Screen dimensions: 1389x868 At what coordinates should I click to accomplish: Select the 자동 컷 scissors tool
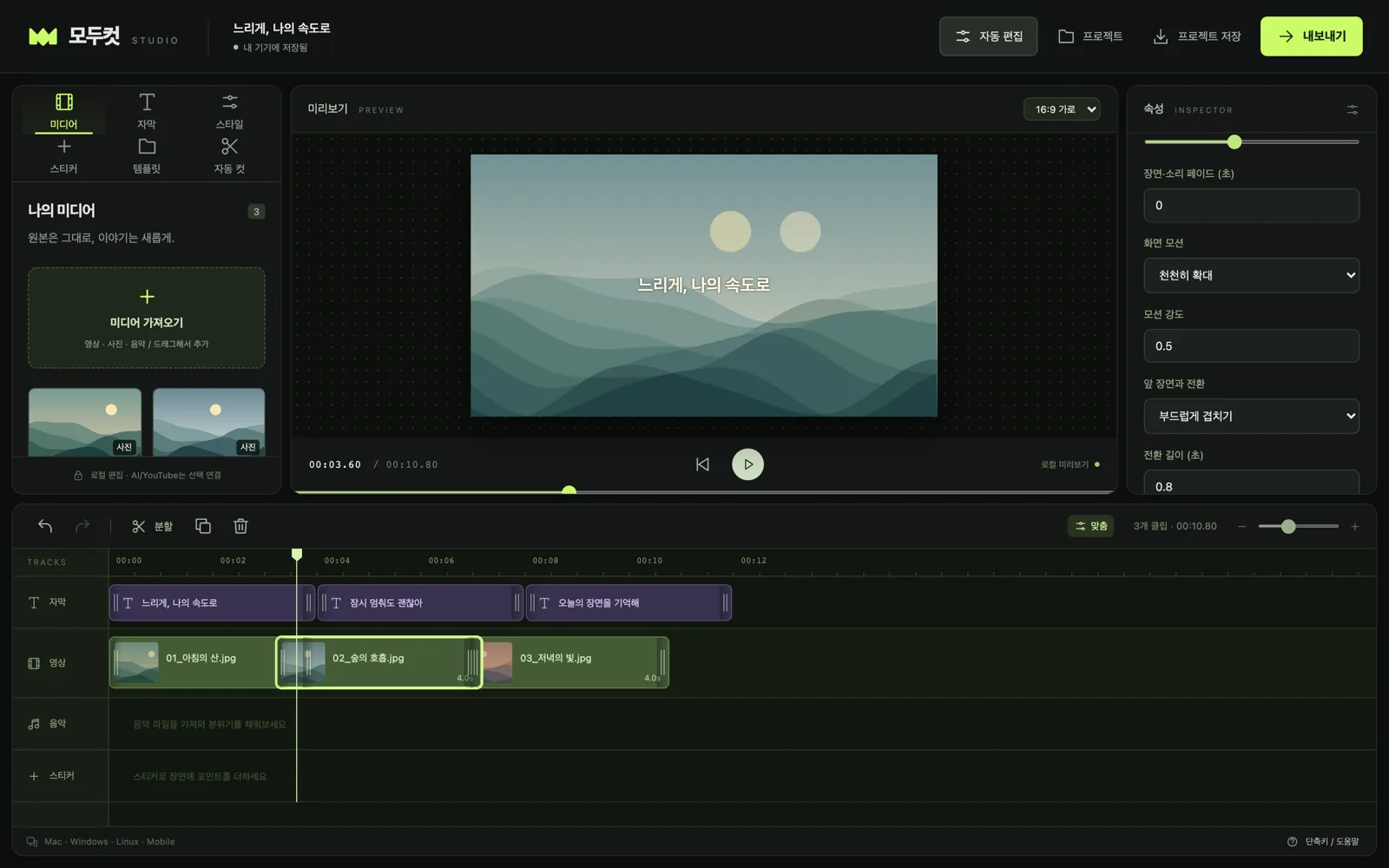pyautogui.click(x=229, y=156)
